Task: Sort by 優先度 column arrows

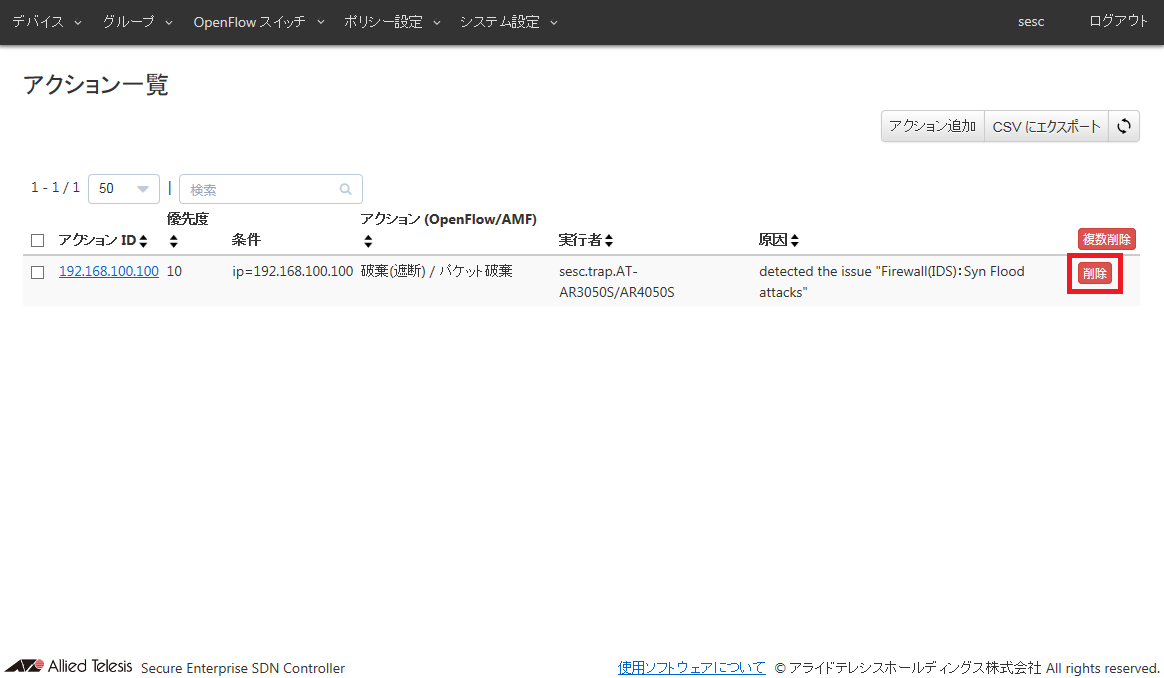Action: pyautogui.click(x=173, y=241)
